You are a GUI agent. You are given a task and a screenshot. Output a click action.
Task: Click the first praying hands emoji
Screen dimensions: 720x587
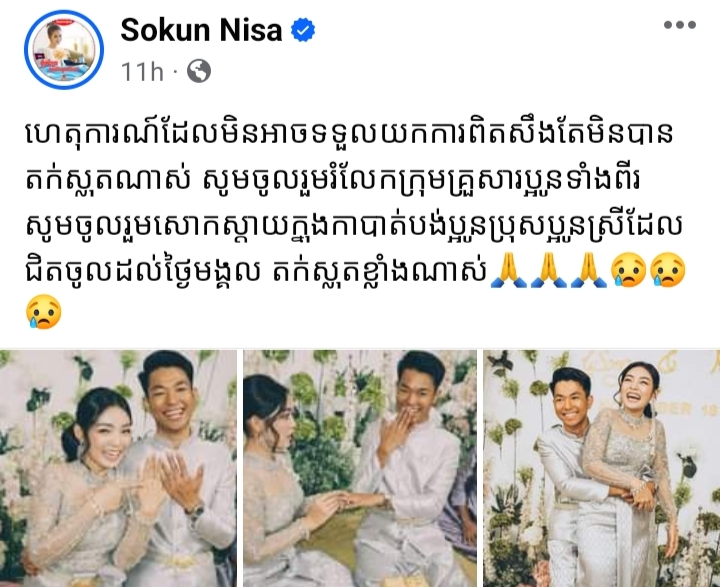tap(509, 271)
